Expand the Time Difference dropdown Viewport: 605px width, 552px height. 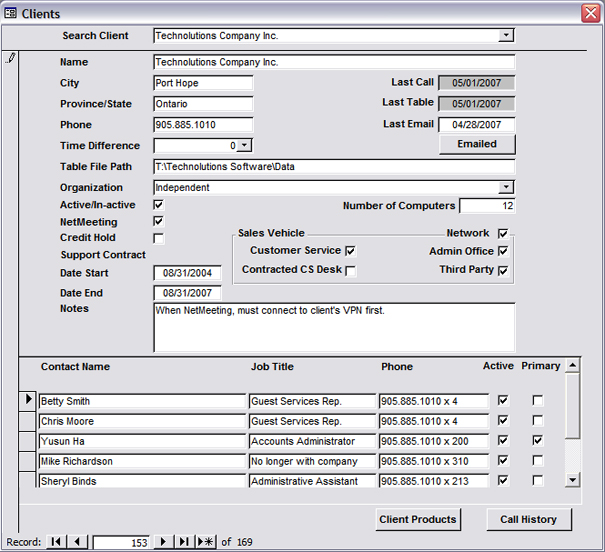coord(244,145)
